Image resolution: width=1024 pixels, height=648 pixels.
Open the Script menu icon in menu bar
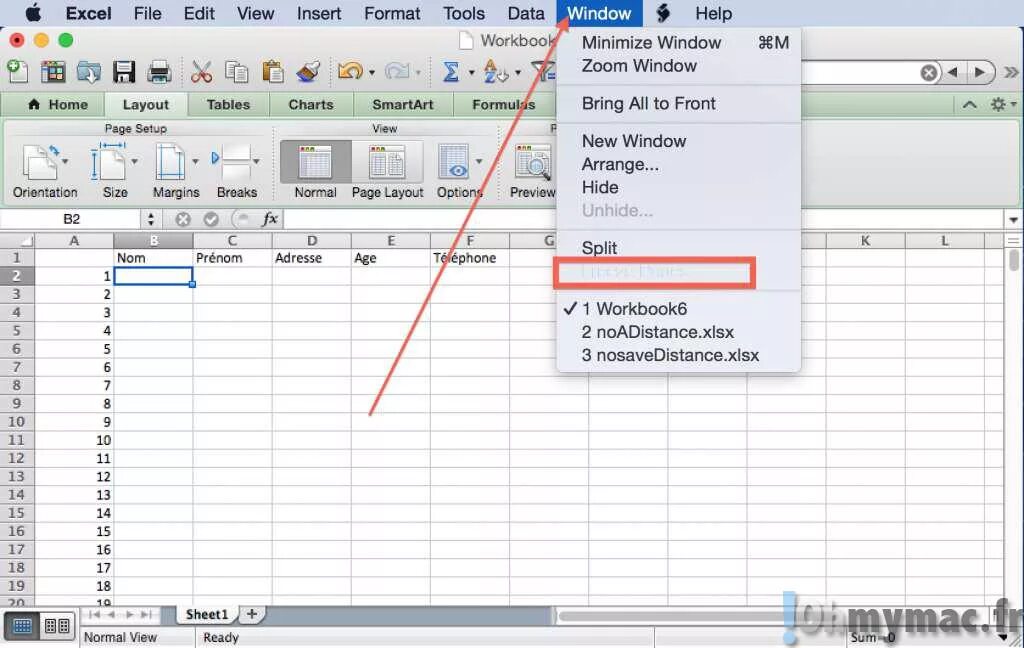coord(664,13)
